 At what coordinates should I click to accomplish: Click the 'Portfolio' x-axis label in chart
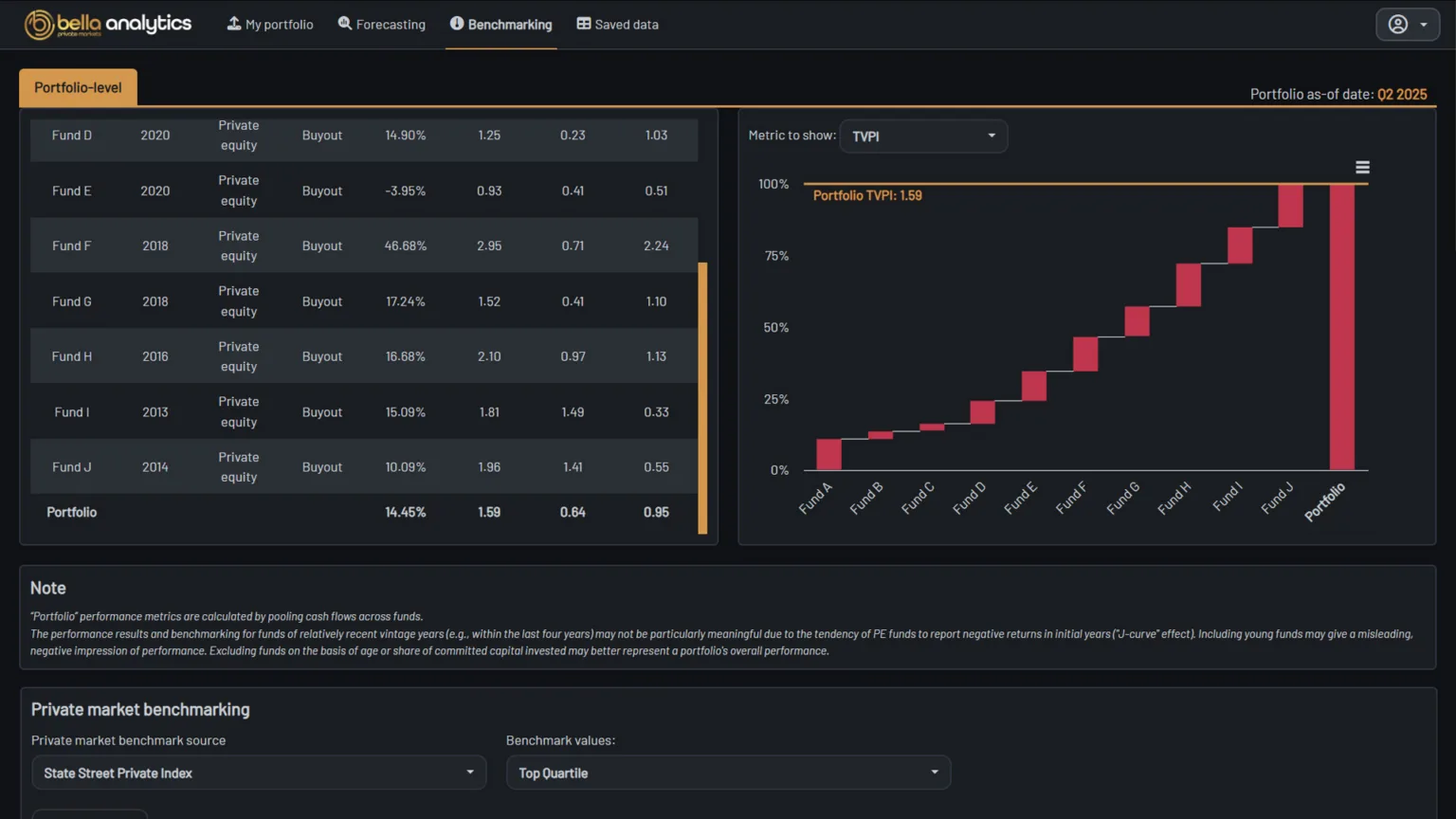tap(1325, 501)
